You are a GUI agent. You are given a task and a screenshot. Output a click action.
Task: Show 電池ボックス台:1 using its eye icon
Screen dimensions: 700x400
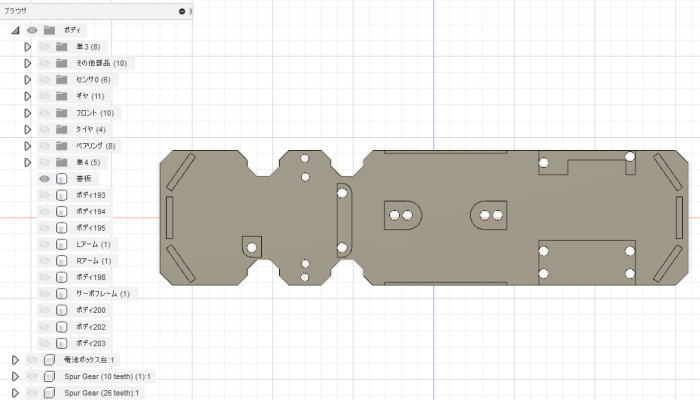[x=32, y=360]
